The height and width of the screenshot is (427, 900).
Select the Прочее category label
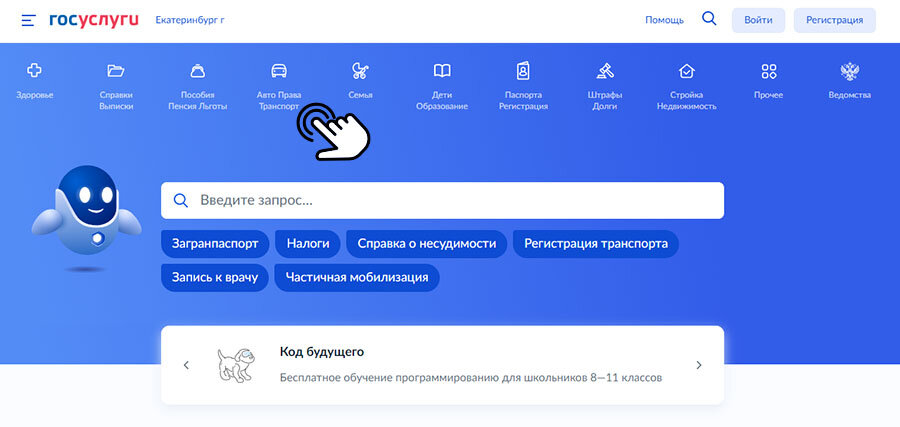click(769, 95)
